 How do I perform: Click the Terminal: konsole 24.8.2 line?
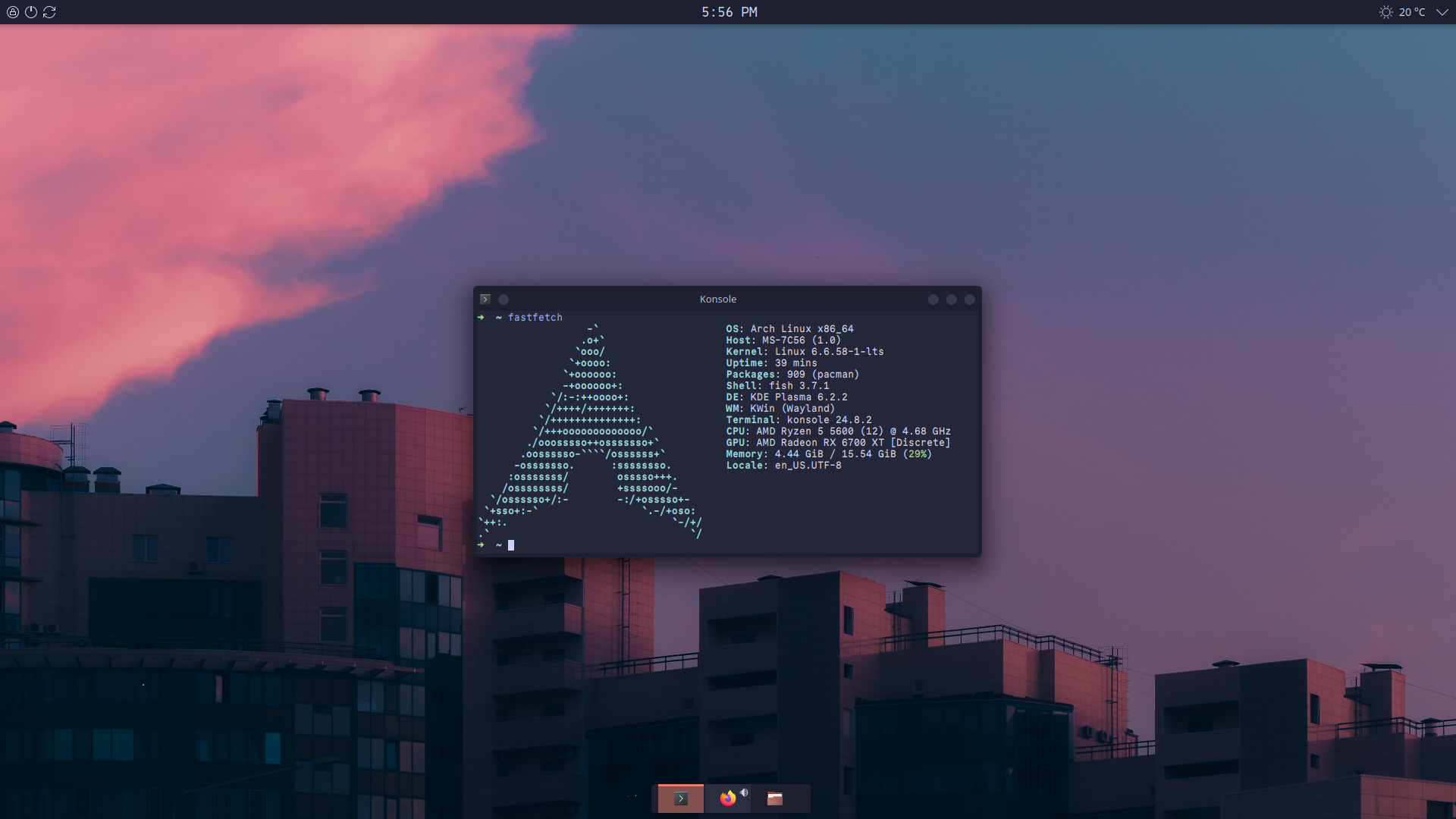pyautogui.click(x=799, y=420)
